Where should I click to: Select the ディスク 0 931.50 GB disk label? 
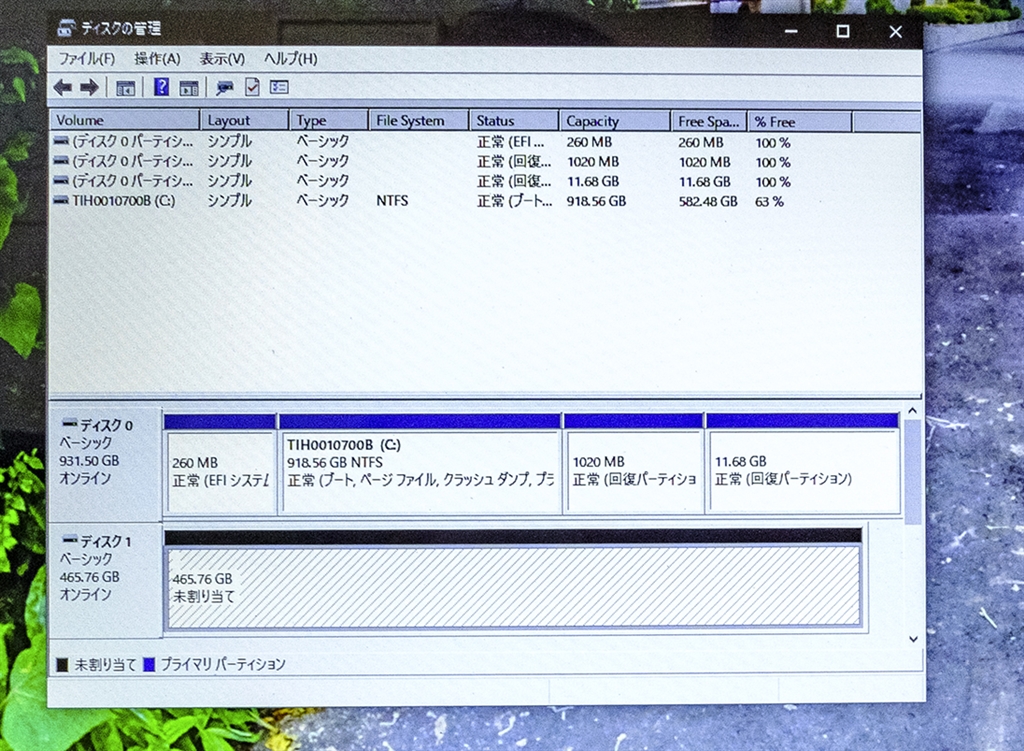(x=105, y=464)
